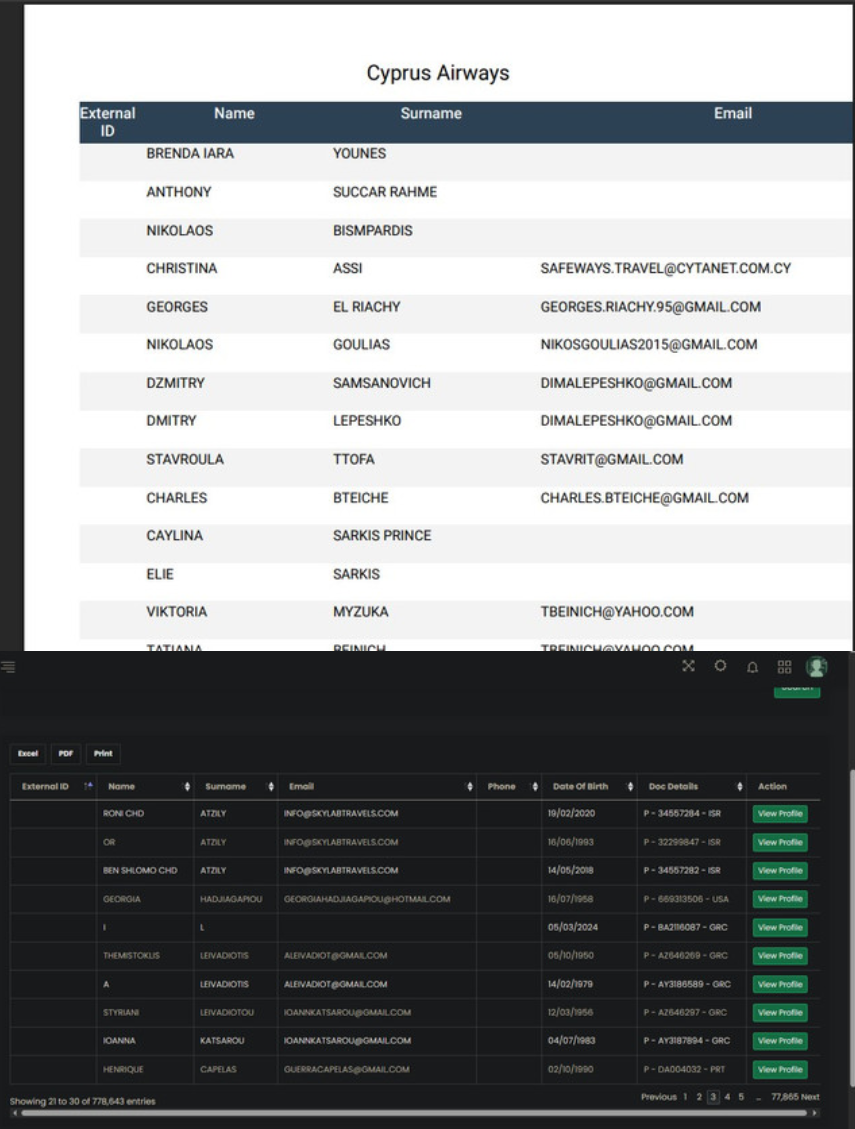
Task: Click the Surname header in Cyprus Airways document
Action: (431, 113)
